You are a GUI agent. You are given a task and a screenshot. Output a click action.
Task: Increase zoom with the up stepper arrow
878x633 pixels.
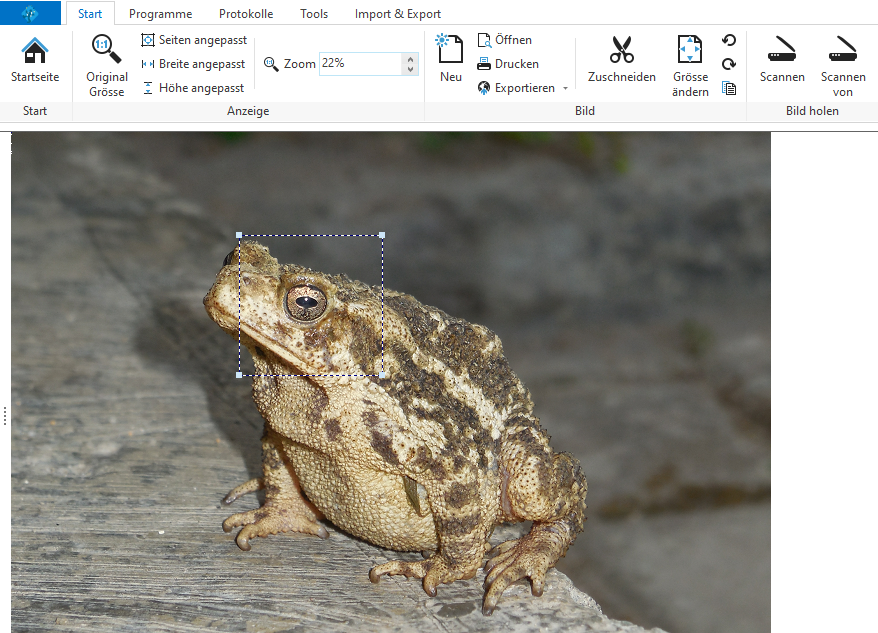pyautogui.click(x=410, y=58)
